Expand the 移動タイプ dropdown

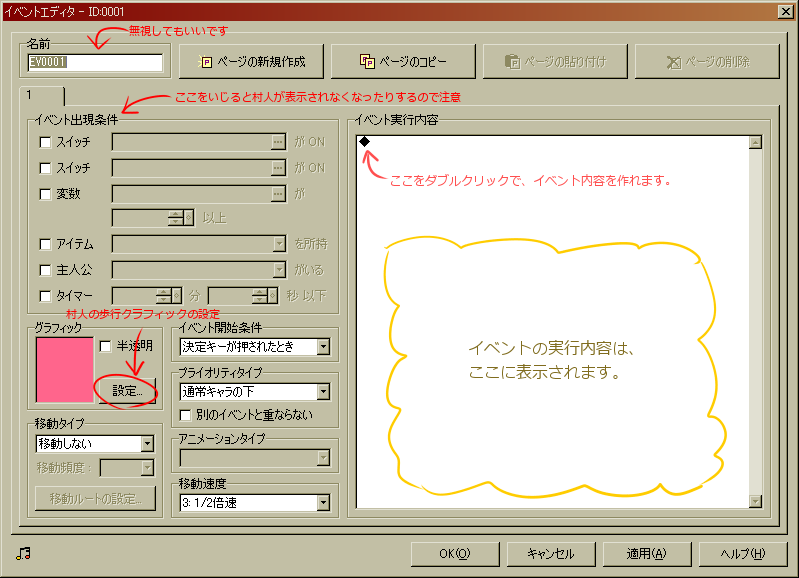tap(147, 443)
